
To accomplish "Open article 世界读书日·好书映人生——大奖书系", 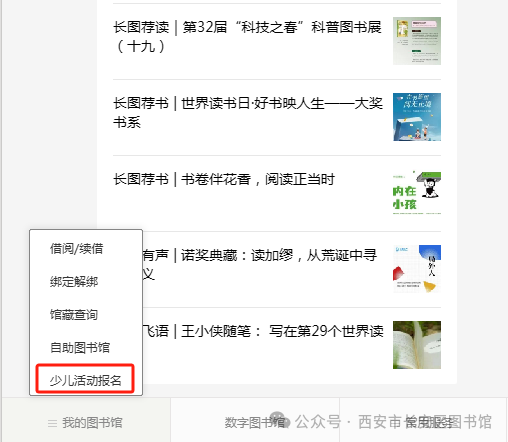I will click(248, 113).
